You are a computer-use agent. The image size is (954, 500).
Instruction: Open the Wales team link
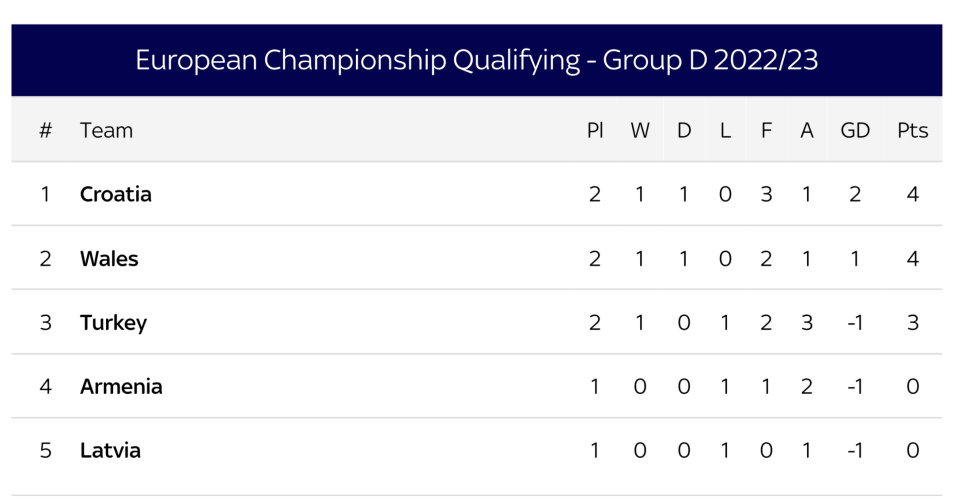point(109,258)
